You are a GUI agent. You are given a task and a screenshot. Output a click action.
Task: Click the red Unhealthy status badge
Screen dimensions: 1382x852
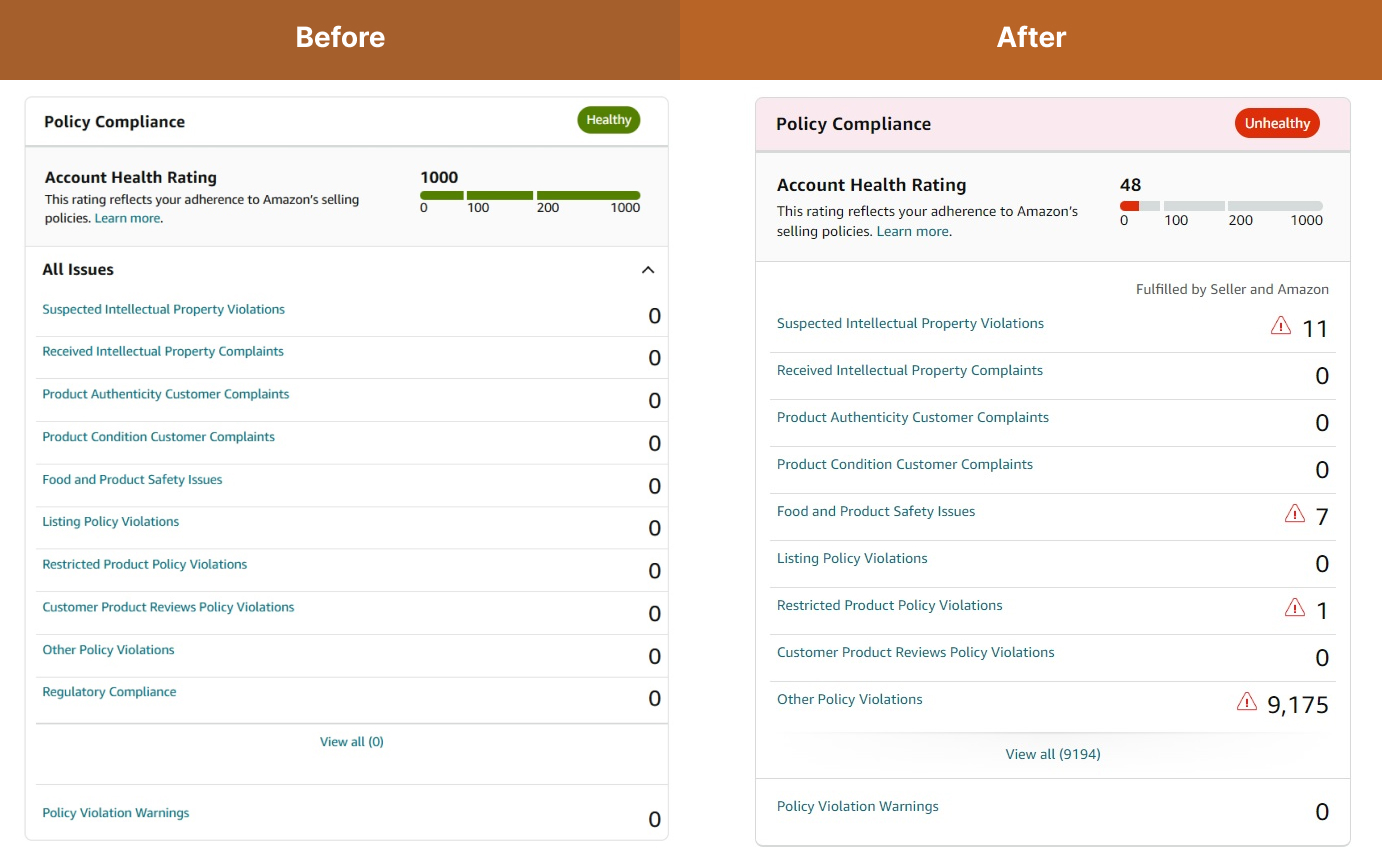pyautogui.click(x=1277, y=123)
